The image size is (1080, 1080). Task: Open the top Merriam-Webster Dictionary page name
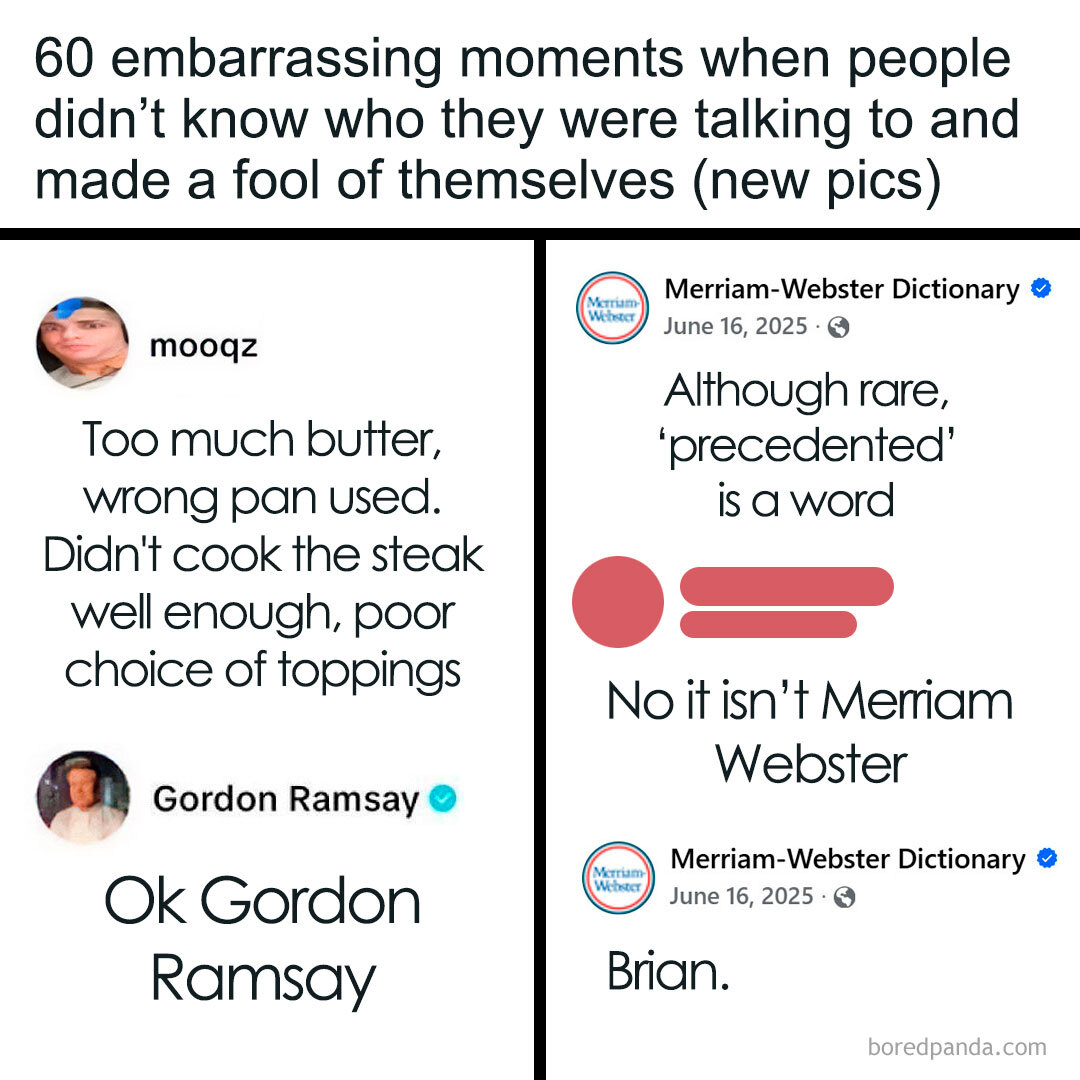tap(842, 289)
